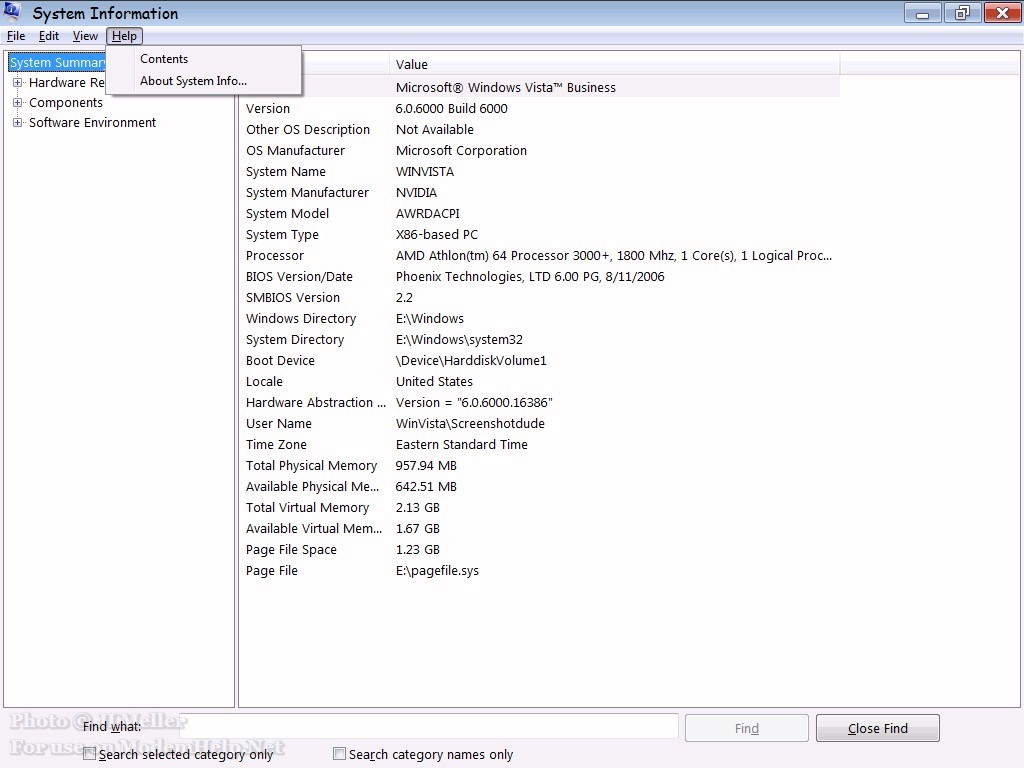This screenshot has width=1024, height=768.
Task: Enable Search selected category only
Action: click(x=89, y=754)
